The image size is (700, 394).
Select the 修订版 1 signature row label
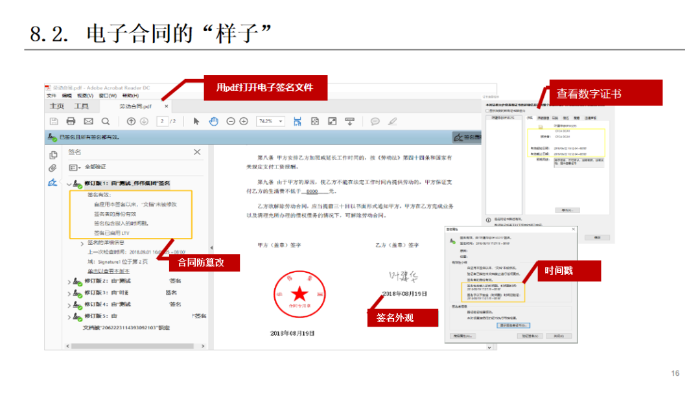pos(127,183)
